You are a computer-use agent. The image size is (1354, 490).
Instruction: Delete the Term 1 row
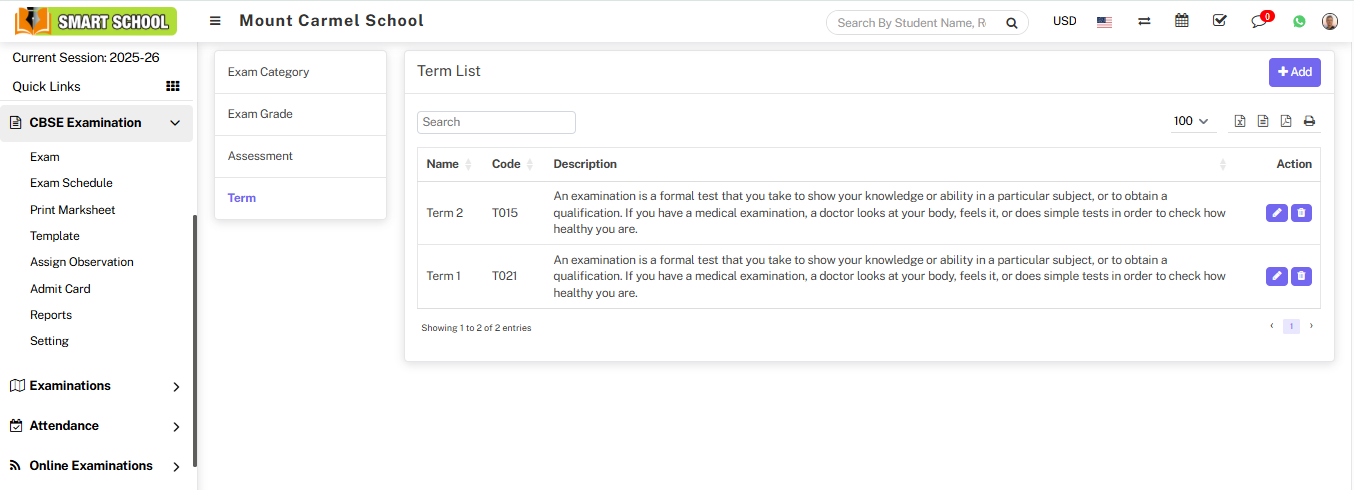(x=1301, y=276)
